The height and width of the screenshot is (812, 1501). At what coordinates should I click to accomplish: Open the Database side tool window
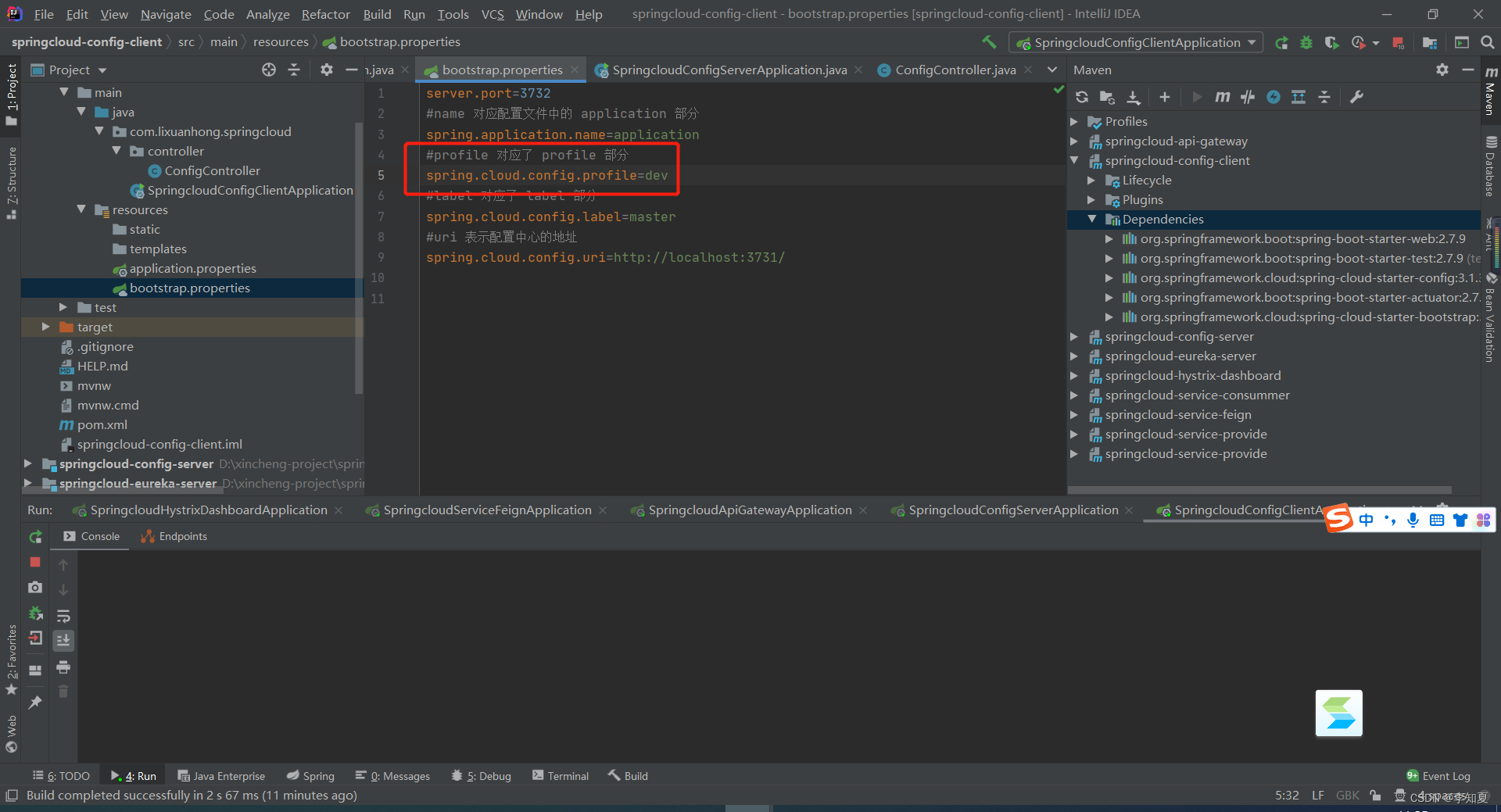[x=1491, y=167]
